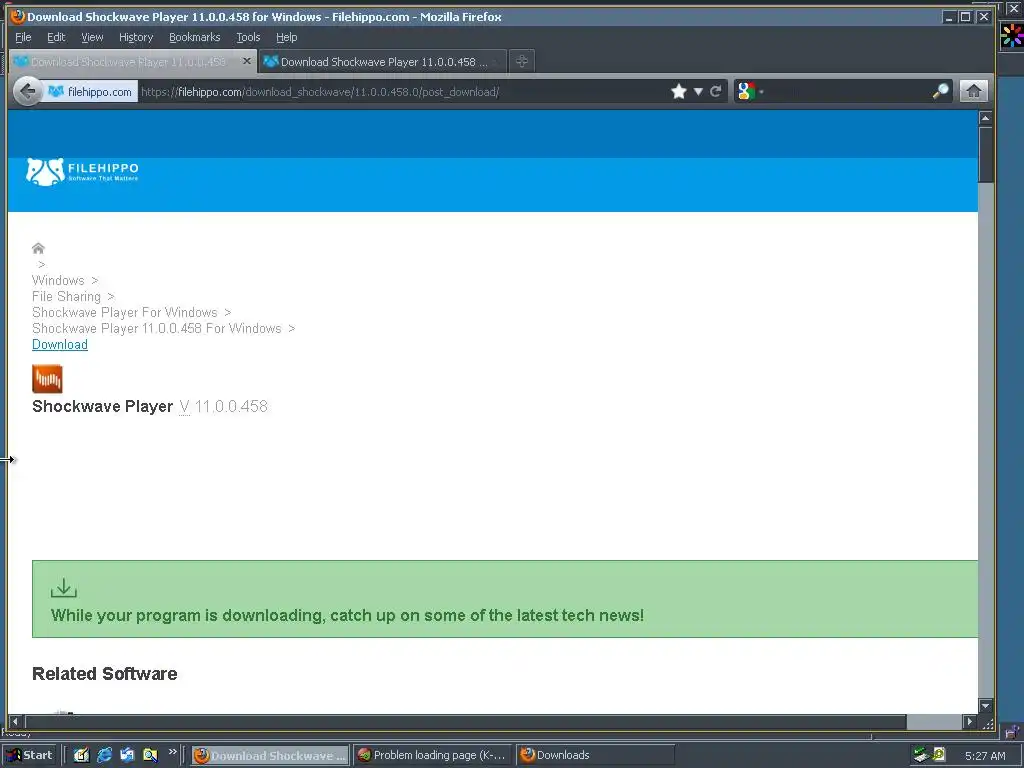
Task: Maximize the Firefox window
Action: coord(965,17)
